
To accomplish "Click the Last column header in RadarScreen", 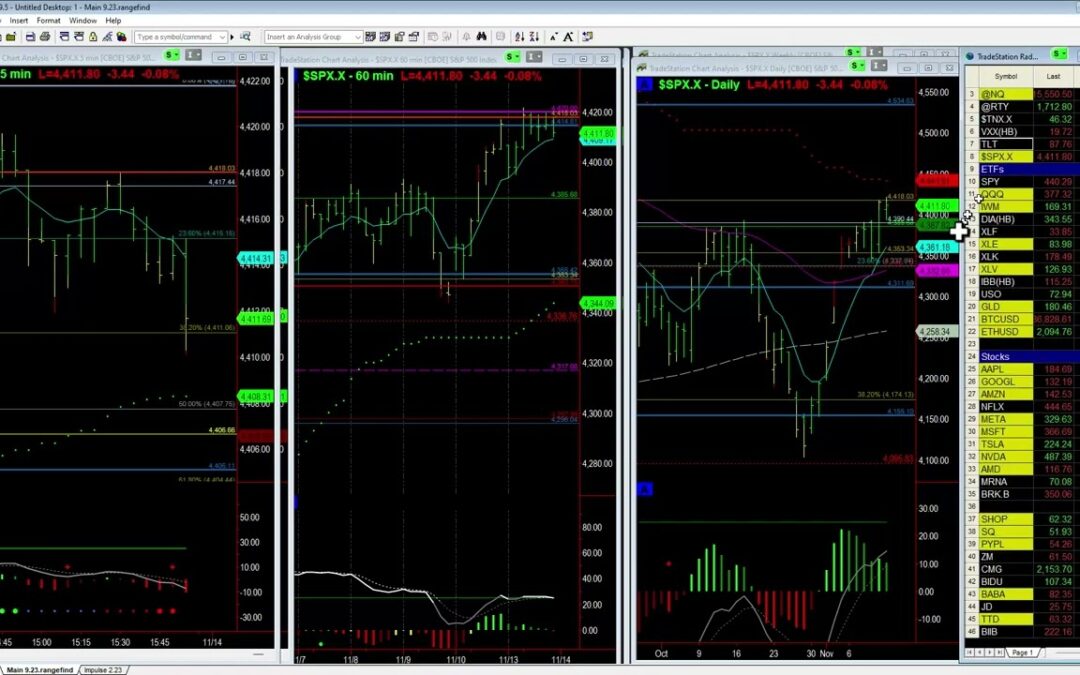I will pyautogui.click(x=1053, y=76).
